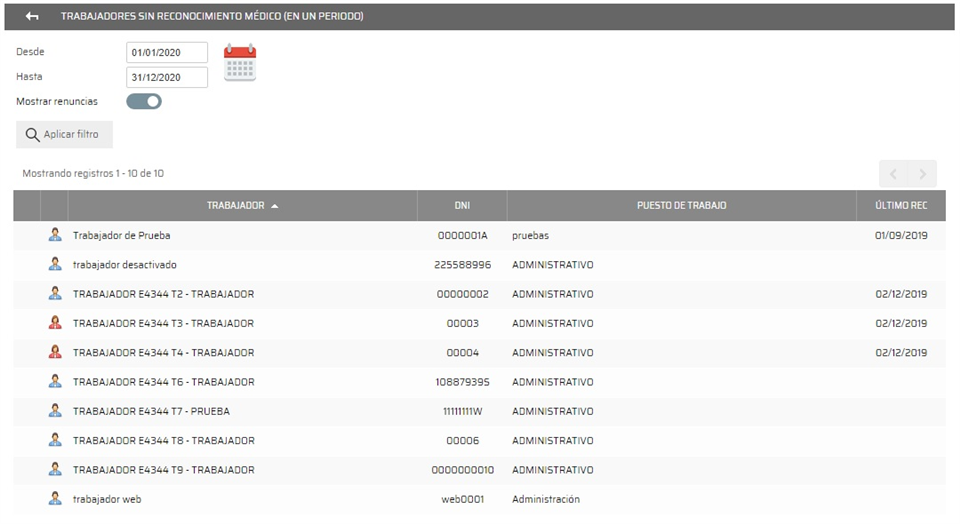960x524 pixels.
Task: Click worker icon for Trabajador de Prueba
Action: (x=55, y=234)
